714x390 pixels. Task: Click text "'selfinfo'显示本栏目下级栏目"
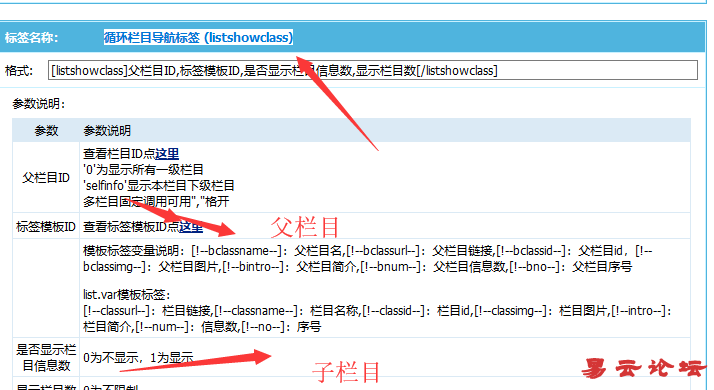click(x=158, y=185)
